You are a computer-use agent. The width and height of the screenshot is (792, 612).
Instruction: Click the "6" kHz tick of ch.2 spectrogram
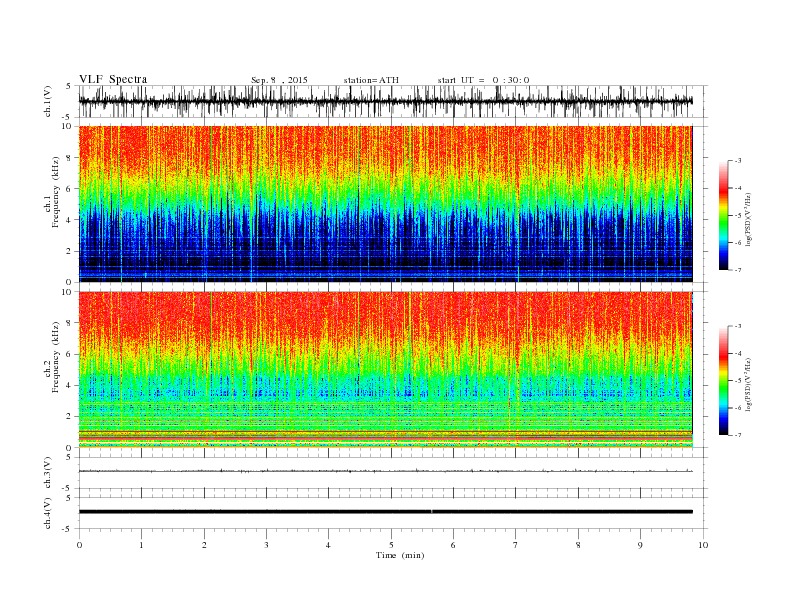click(69, 354)
